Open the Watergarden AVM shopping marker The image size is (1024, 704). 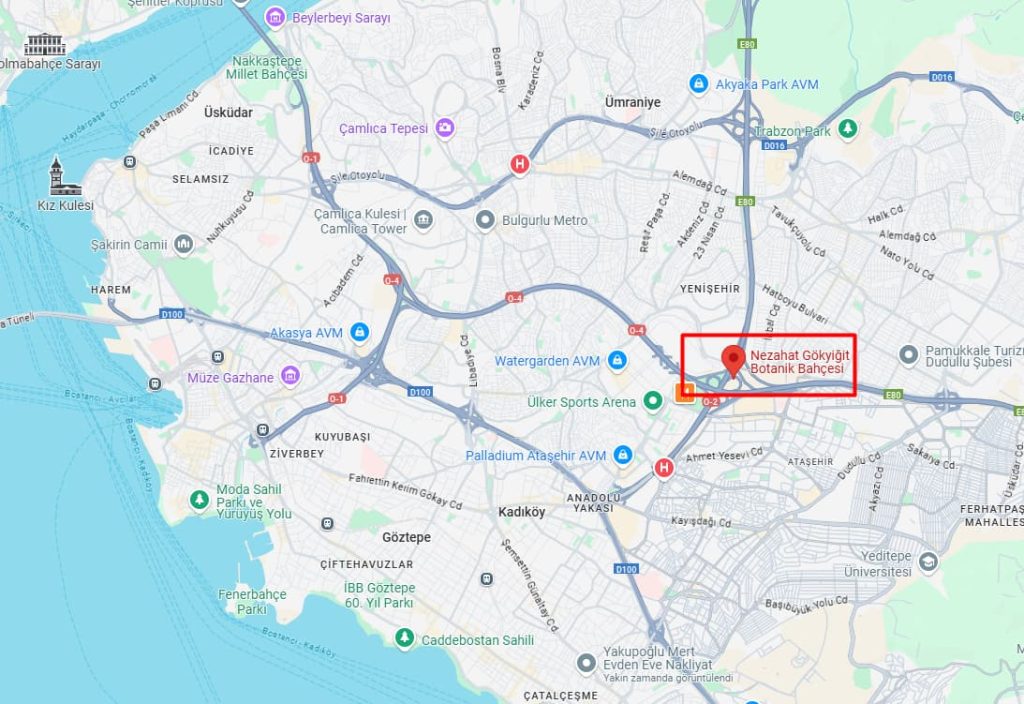[x=616, y=360]
